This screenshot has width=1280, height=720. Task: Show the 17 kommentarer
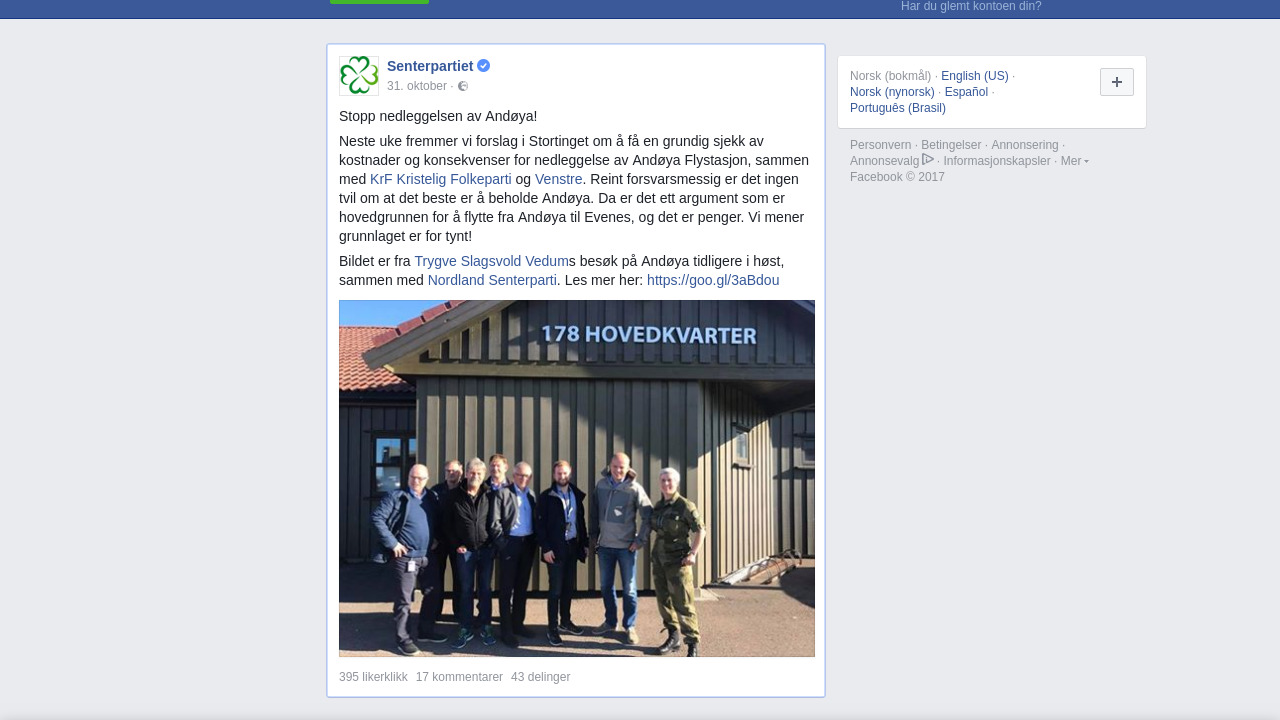coord(459,677)
